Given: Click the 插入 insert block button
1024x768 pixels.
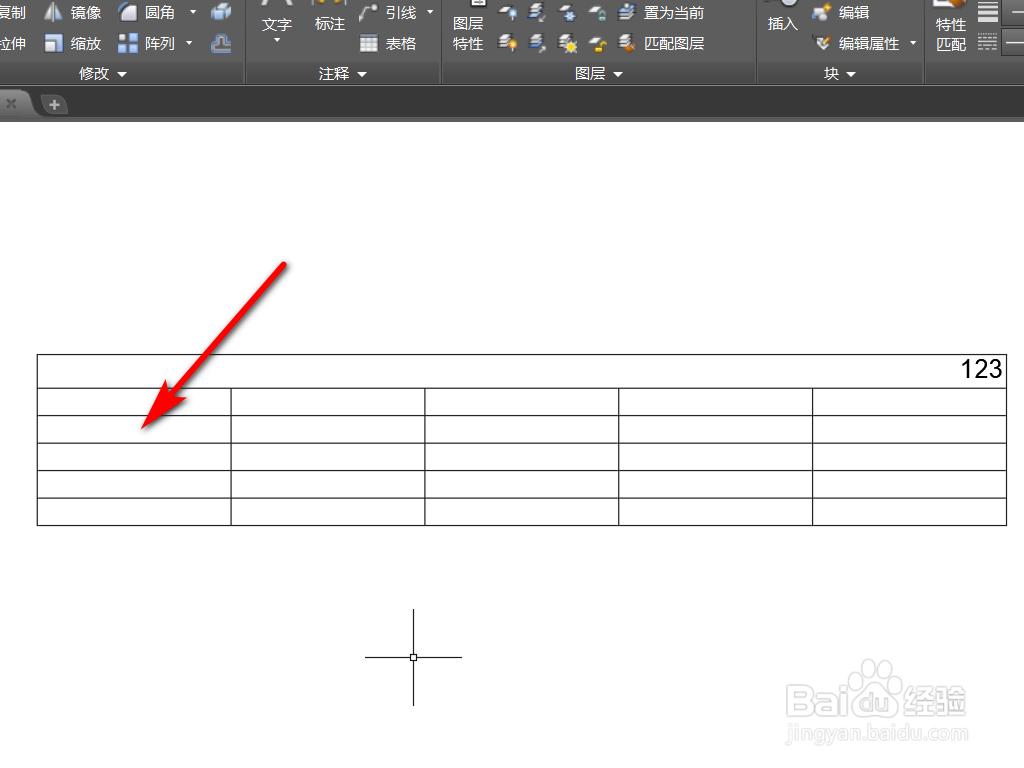Looking at the screenshot, I should (782, 24).
